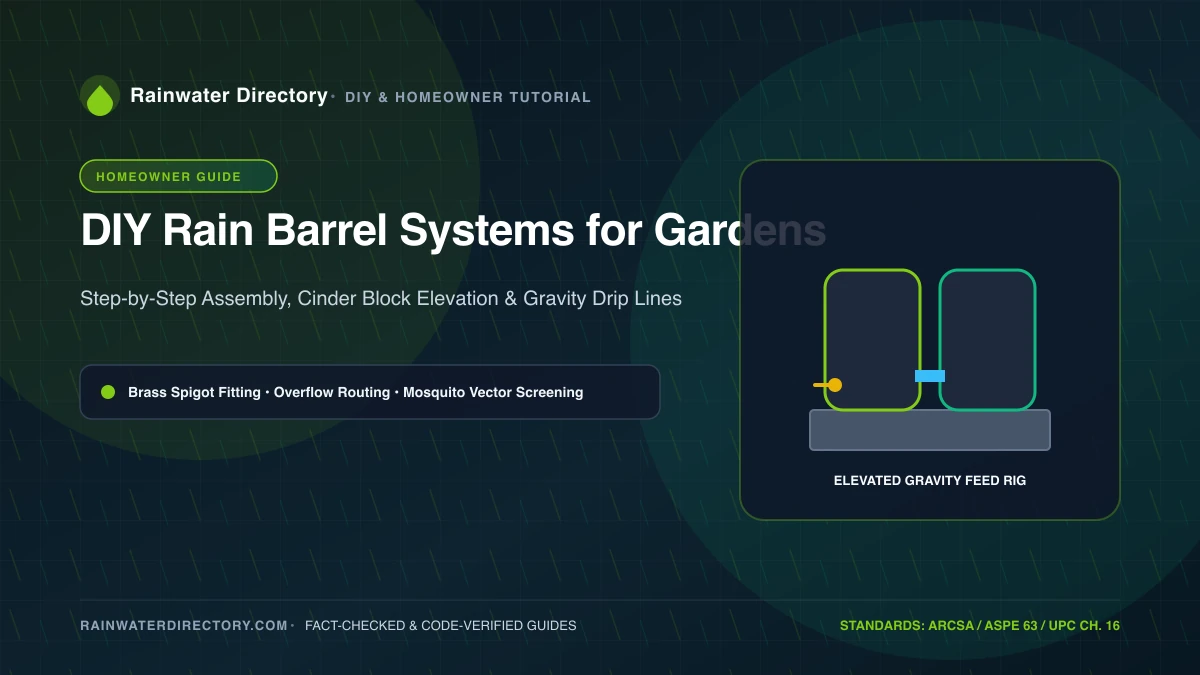Click the blue connector pipe between barrels
This screenshot has height=675, width=1200.
pyautogui.click(x=930, y=376)
